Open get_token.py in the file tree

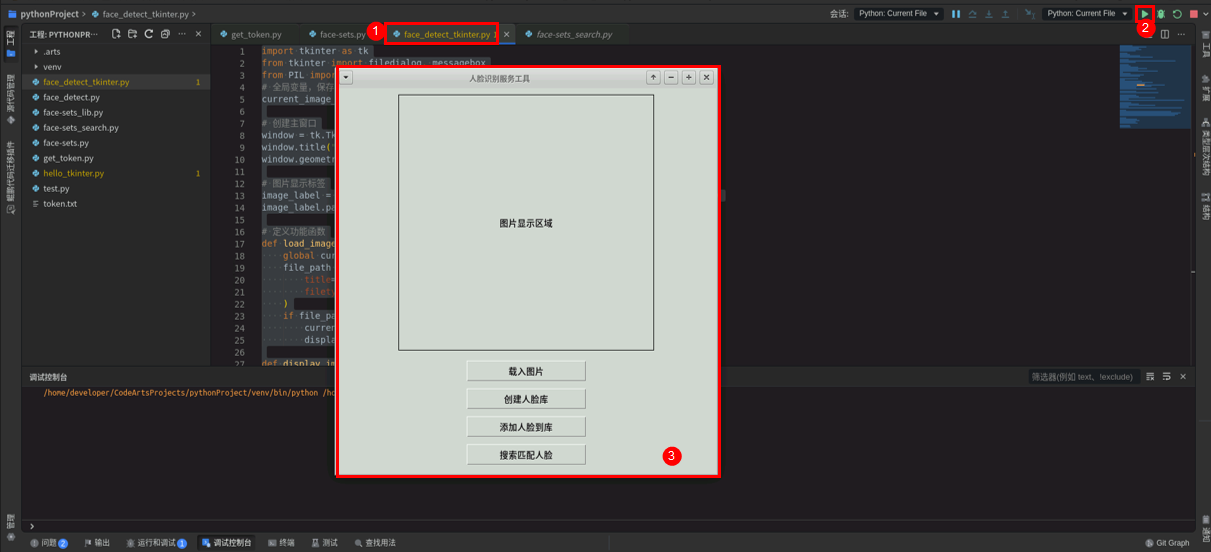(x=116, y=158)
